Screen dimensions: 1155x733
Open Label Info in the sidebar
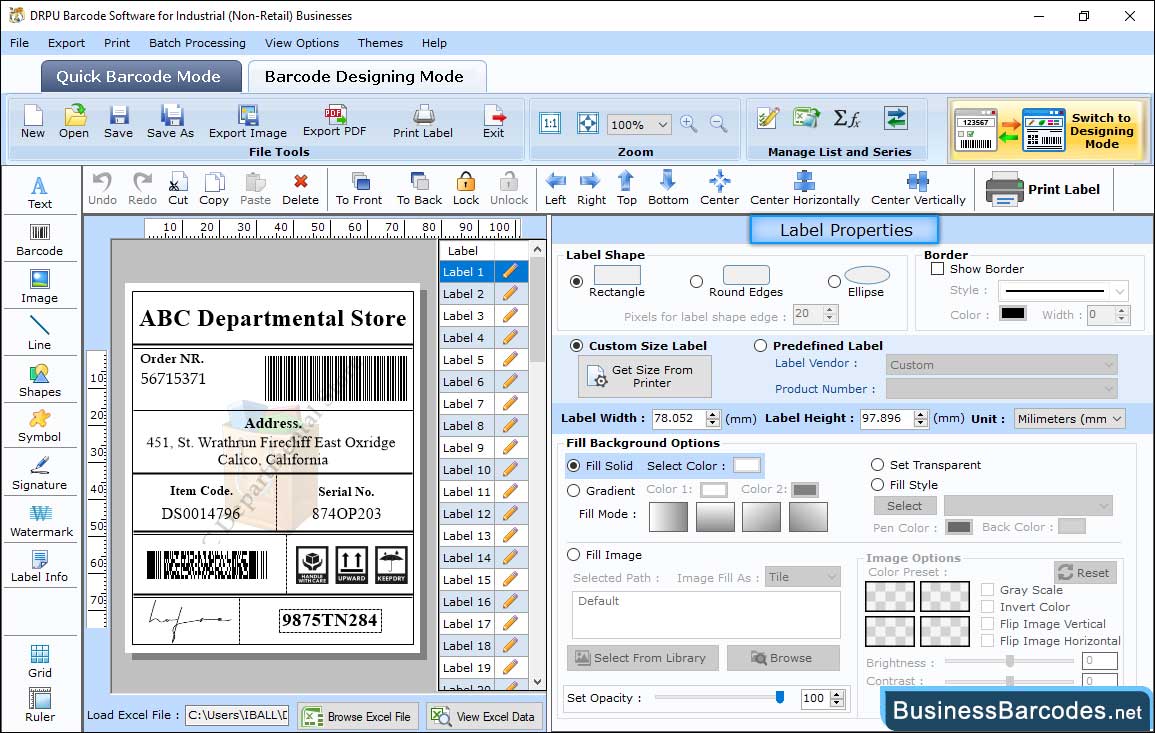coord(40,567)
